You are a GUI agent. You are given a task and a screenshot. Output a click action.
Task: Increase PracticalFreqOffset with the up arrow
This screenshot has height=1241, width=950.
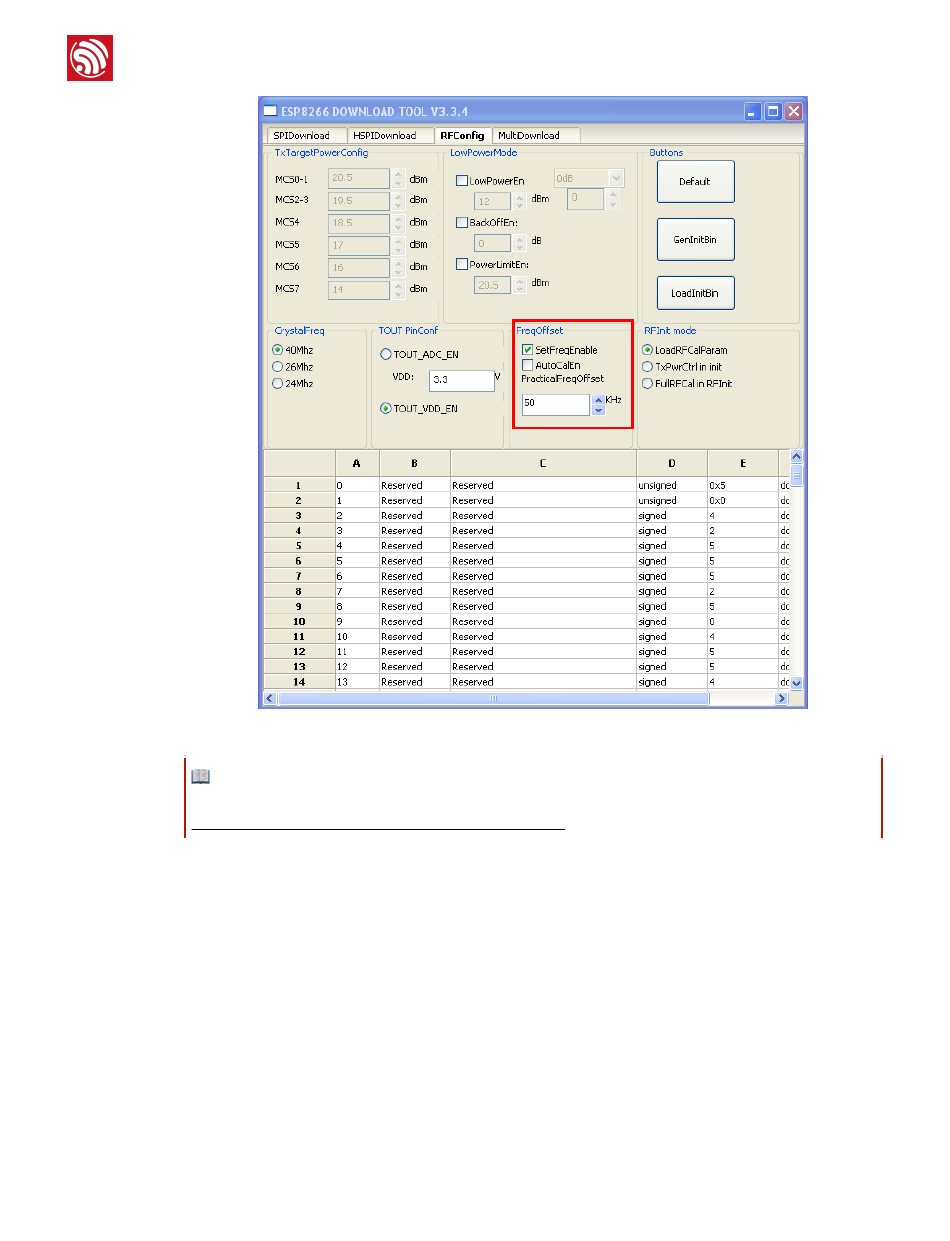(598, 399)
